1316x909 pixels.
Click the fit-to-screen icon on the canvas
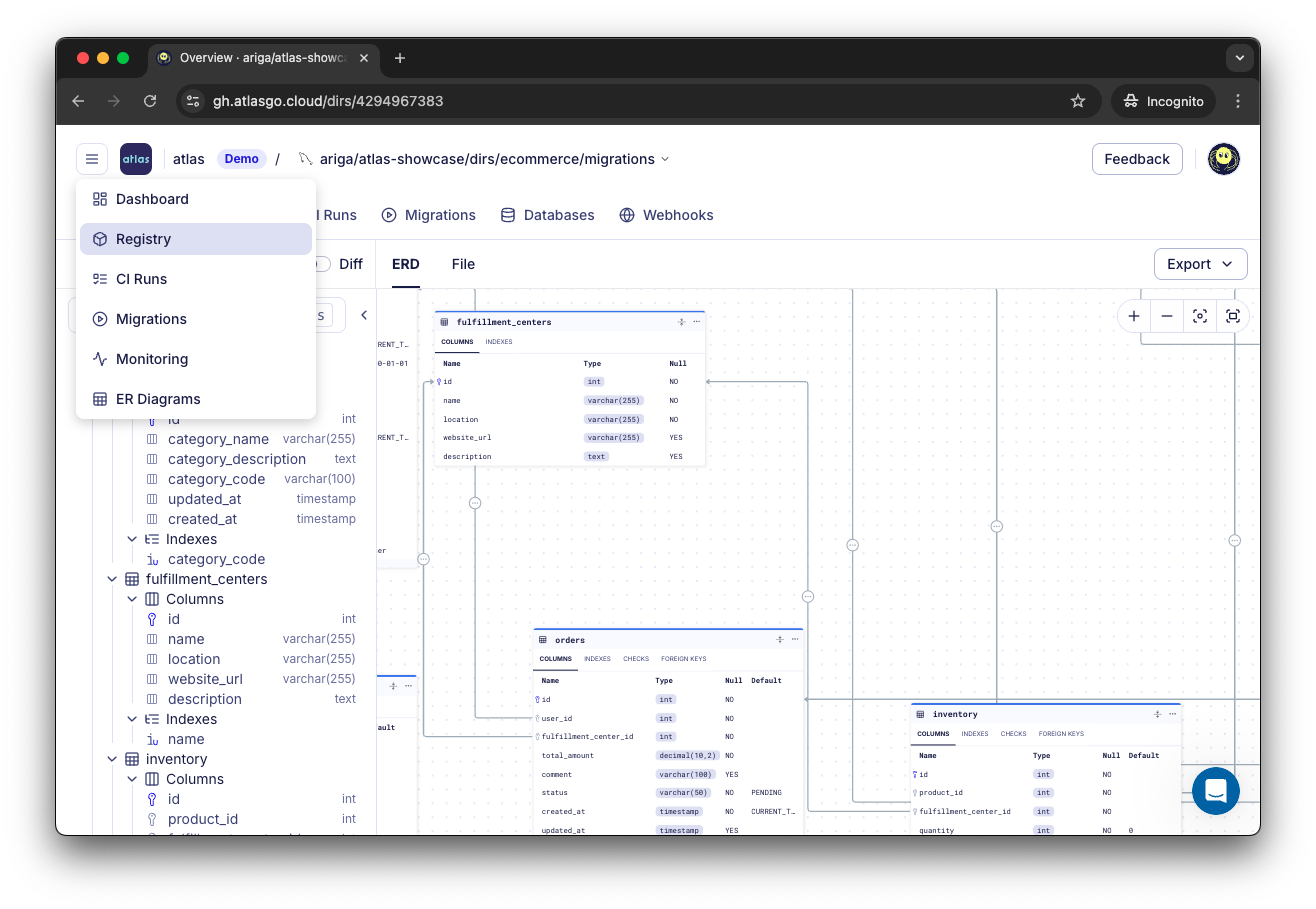1233,315
